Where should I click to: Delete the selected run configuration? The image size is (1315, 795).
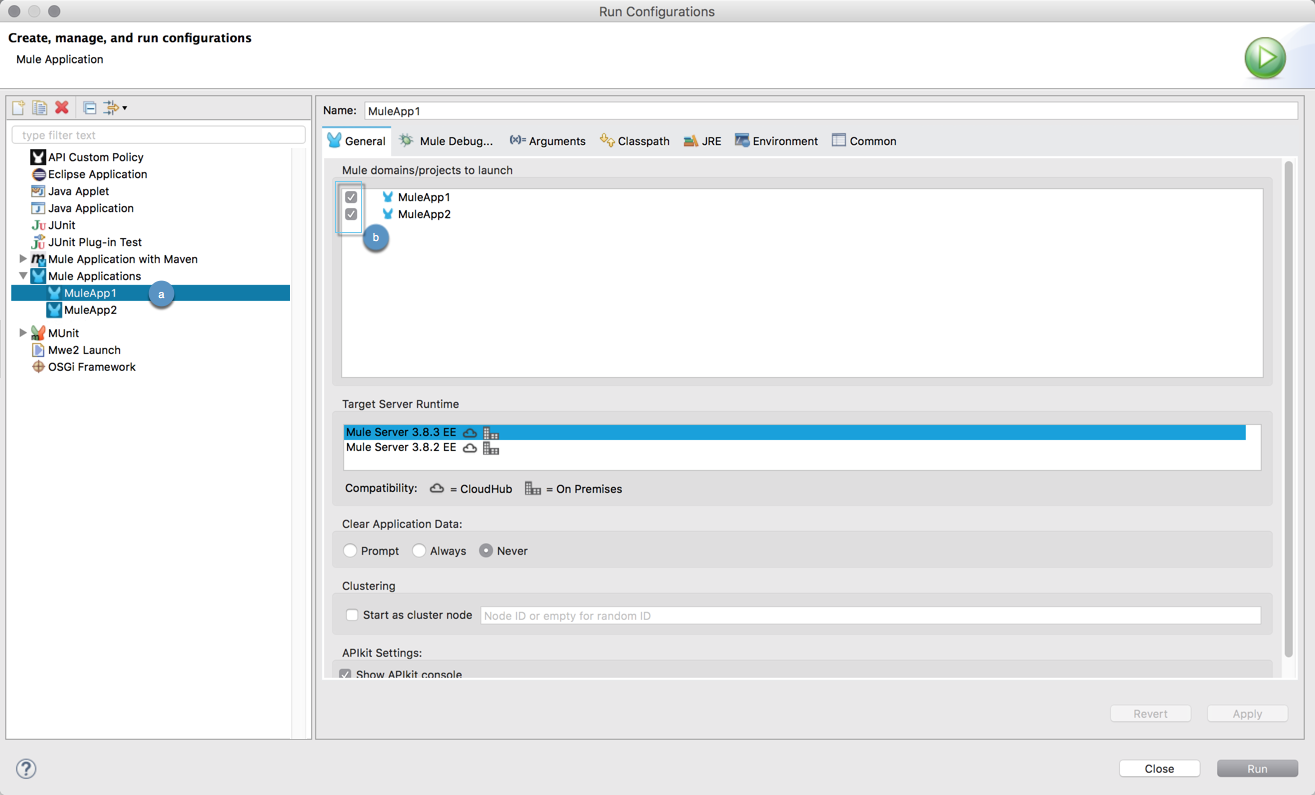(x=59, y=107)
